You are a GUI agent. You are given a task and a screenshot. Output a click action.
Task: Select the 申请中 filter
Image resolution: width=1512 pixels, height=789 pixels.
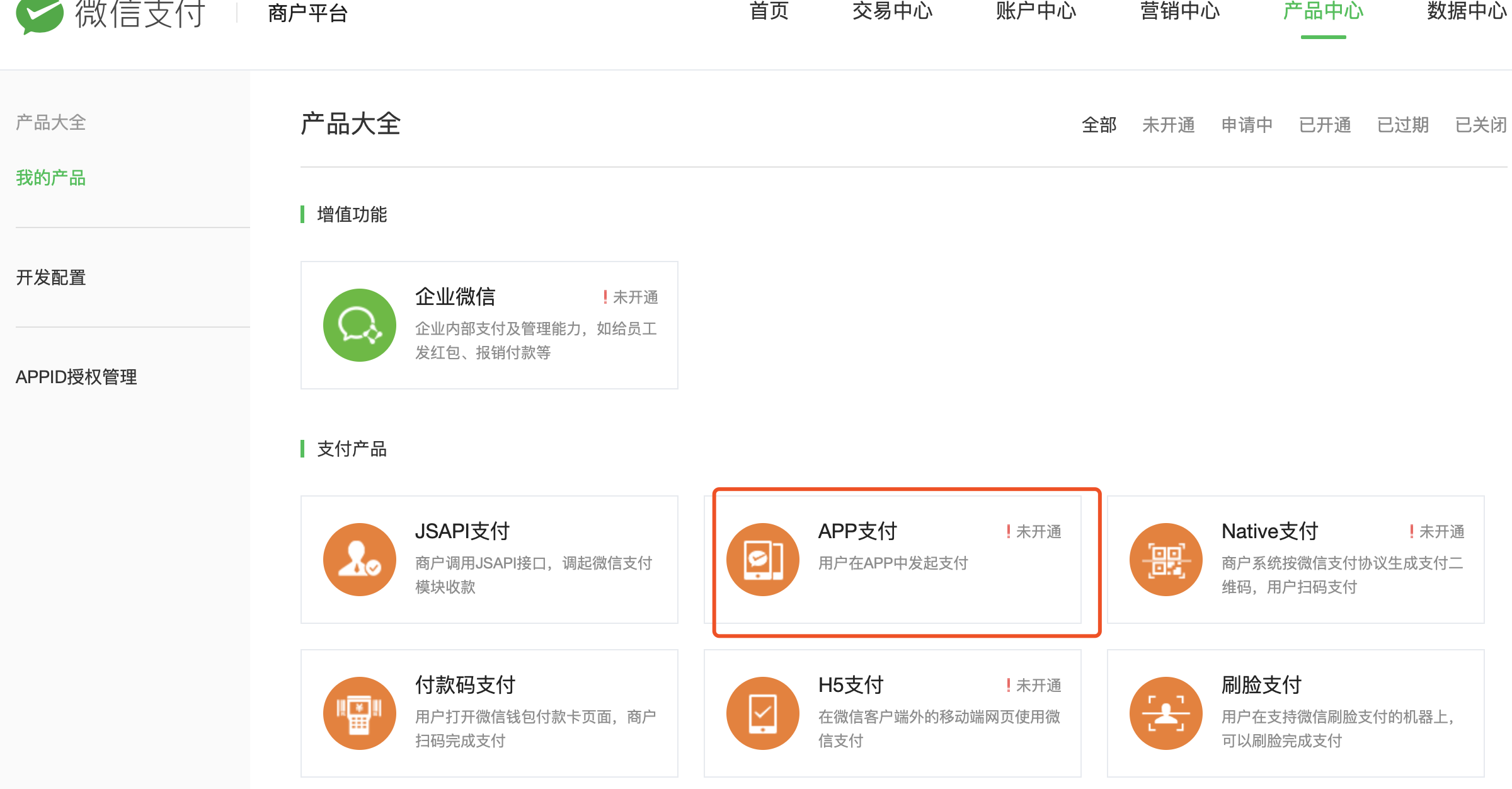(x=1247, y=125)
